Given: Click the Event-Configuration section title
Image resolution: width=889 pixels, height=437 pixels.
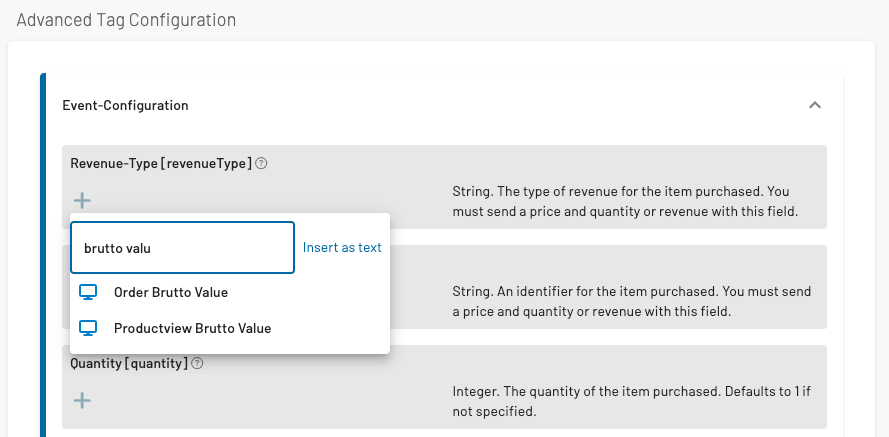Looking at the screenshot, I should click(125, 105).
